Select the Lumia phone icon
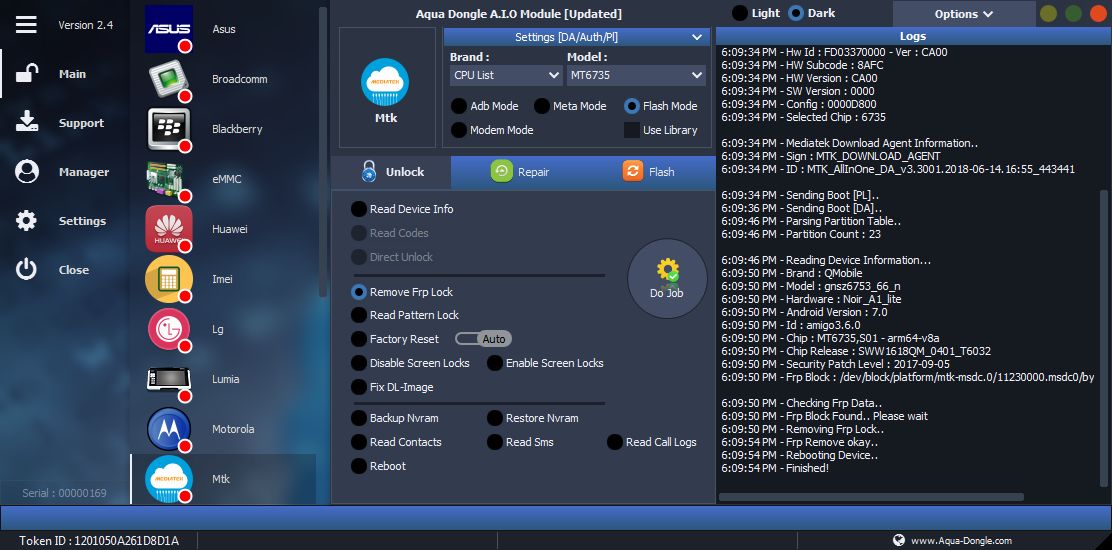This screenshot has height=550, width=1112. click(x=169, y=379)
